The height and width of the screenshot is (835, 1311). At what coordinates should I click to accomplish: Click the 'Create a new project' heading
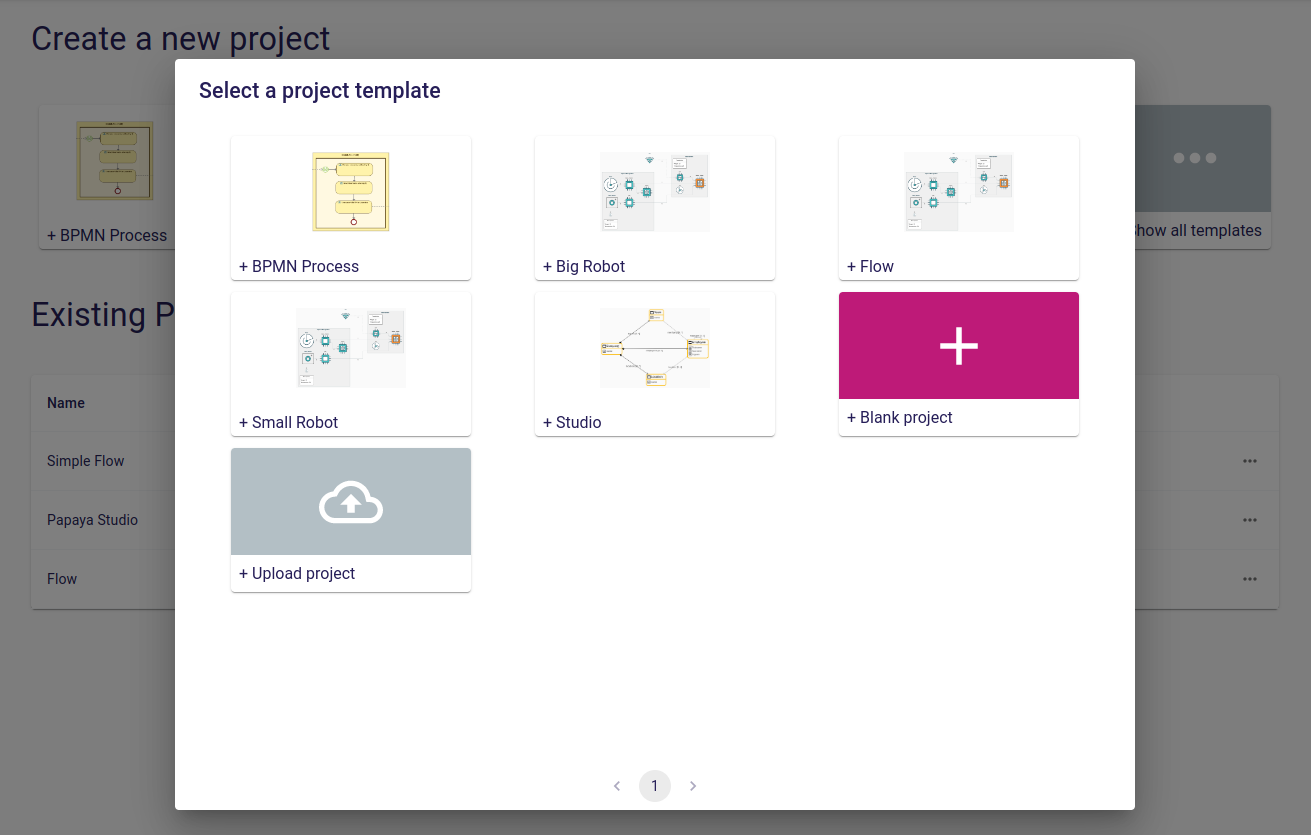coord(181,38)
